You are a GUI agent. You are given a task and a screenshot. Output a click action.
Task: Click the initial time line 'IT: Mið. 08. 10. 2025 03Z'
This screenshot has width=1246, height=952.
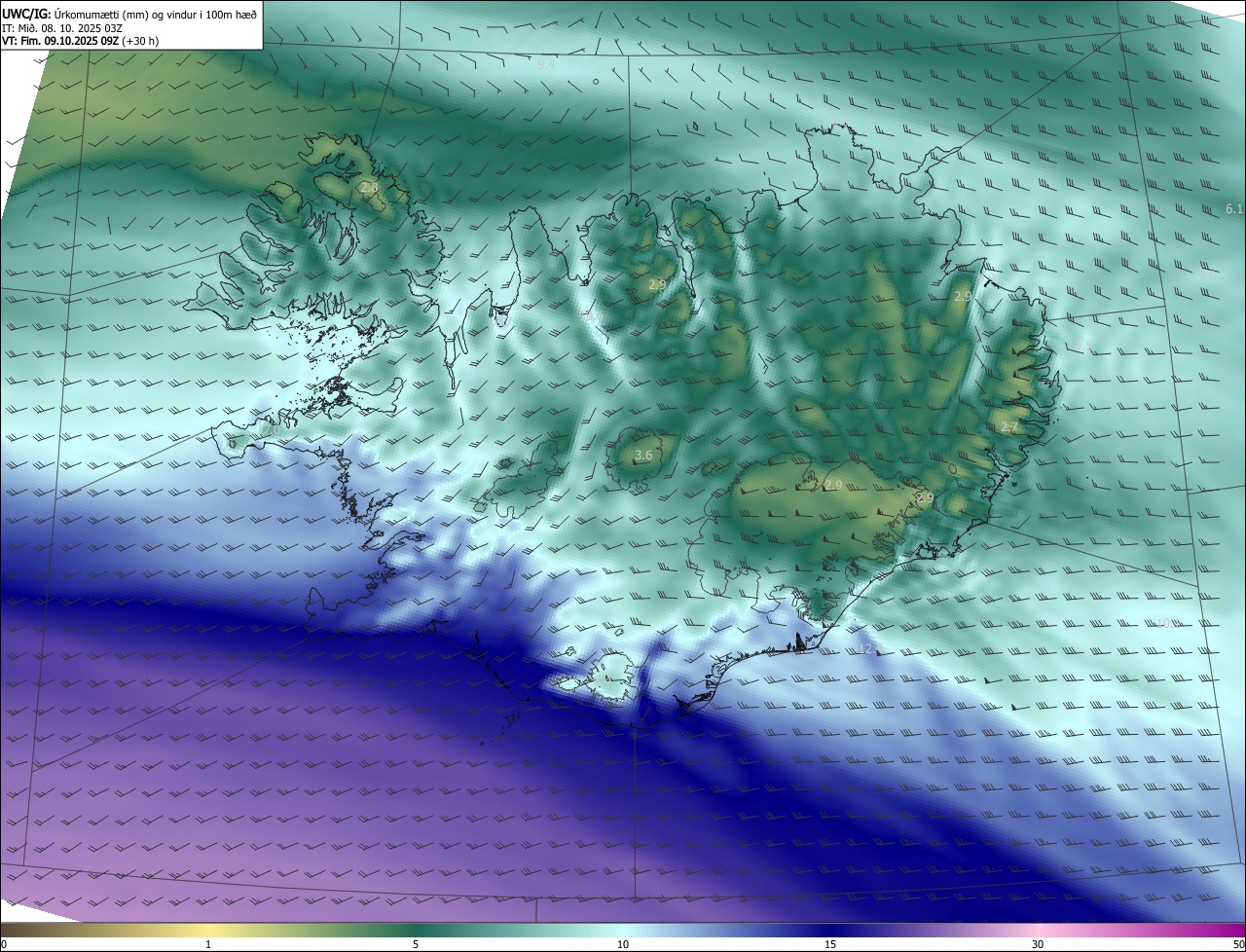click(x=62, y=27)
